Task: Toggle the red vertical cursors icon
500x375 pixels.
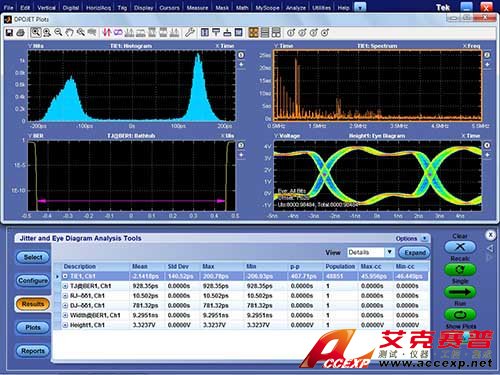Action: point(107,32)
